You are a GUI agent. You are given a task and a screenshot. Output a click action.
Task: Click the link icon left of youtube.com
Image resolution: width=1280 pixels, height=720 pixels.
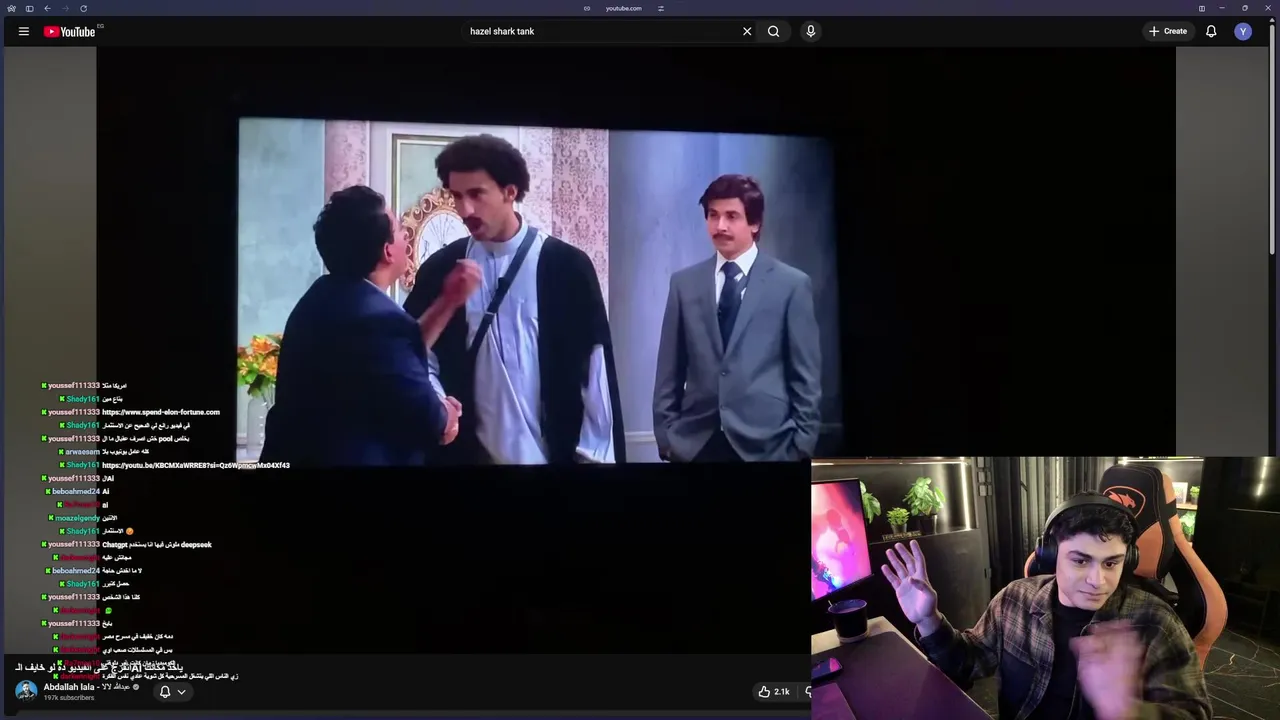click(587, 8)
